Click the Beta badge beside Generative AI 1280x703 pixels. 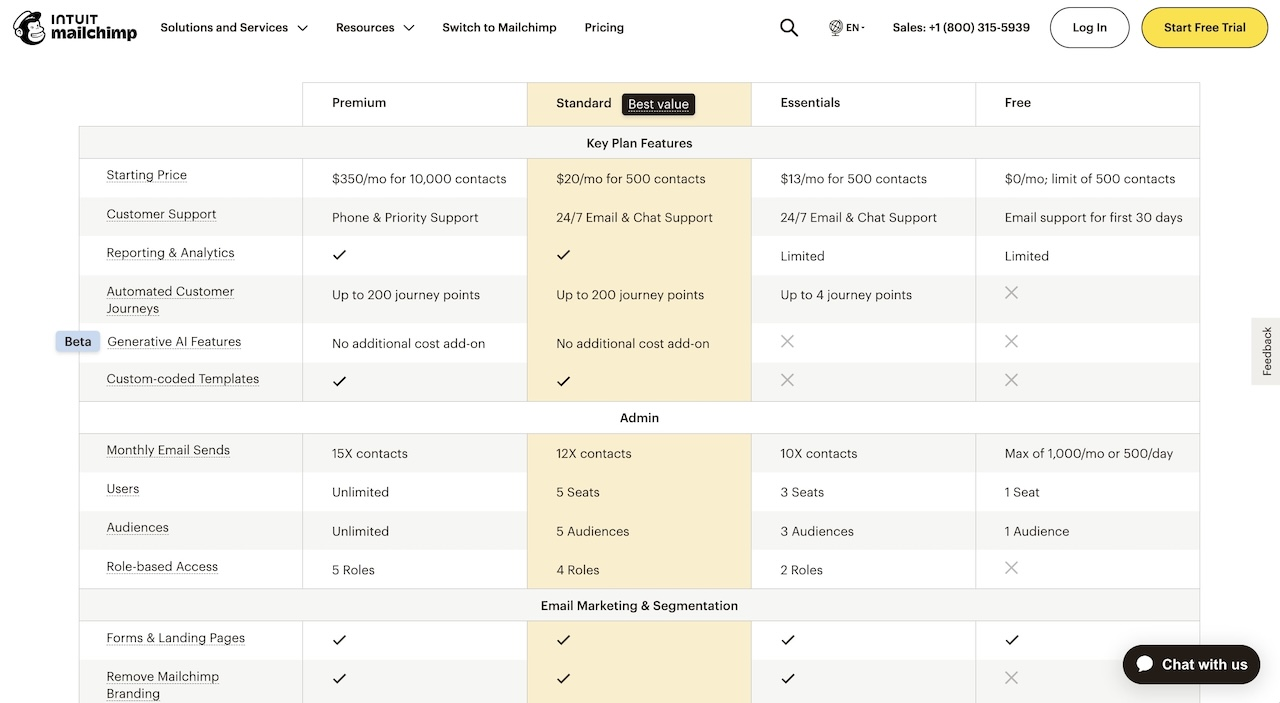tap(78, 342)
